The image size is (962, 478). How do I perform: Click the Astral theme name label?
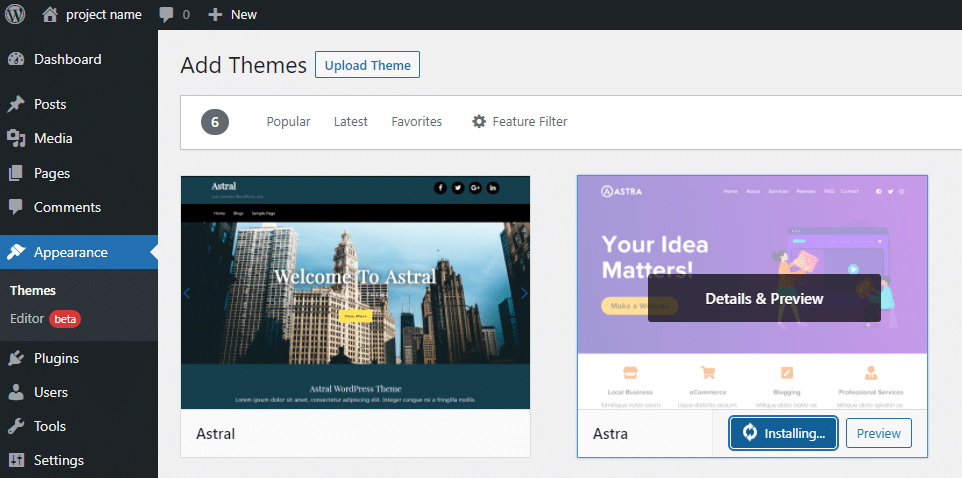pyautogui.click(x=215, y=434)
